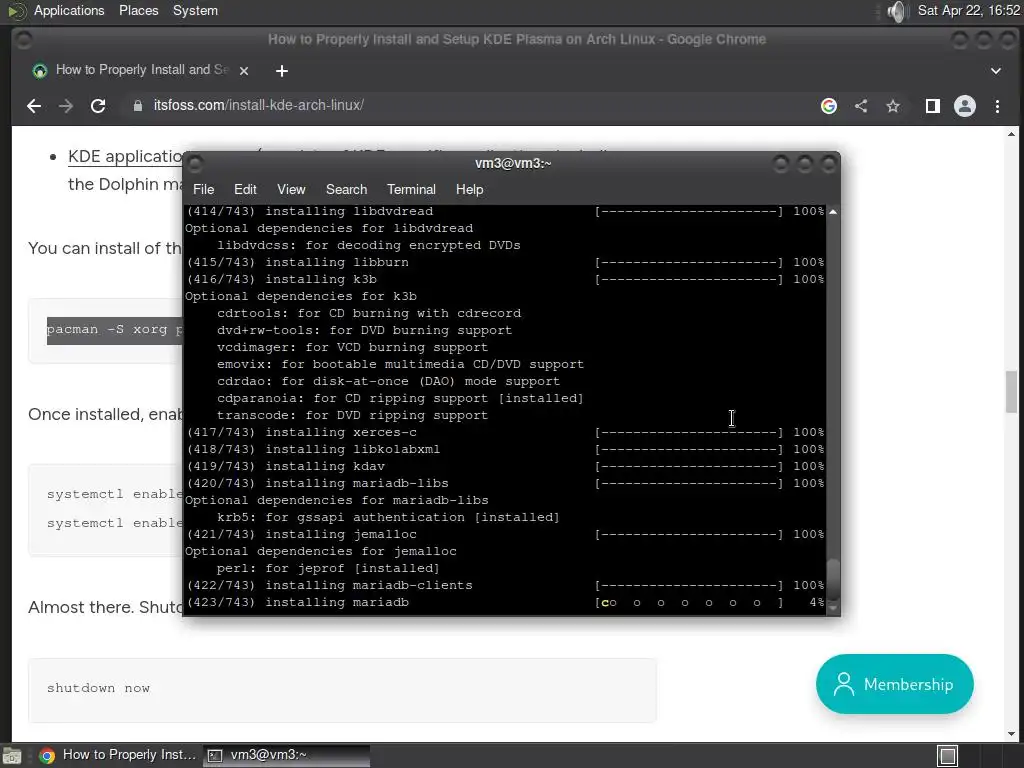Click the volume speaker icon in panel
1024x768 pixels.
[x=898, y=10]
